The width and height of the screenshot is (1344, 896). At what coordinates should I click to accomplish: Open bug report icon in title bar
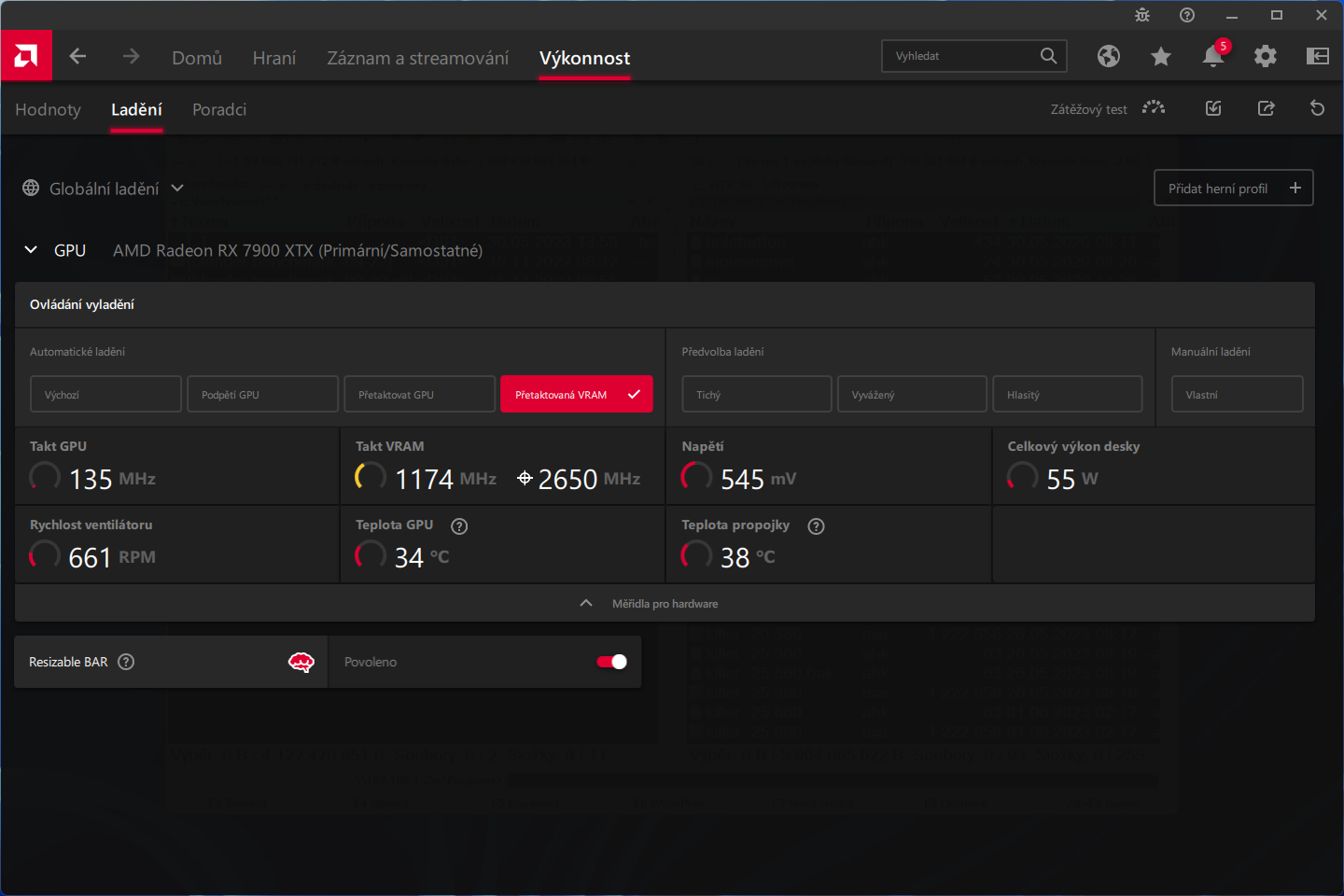pos(1142,15)
